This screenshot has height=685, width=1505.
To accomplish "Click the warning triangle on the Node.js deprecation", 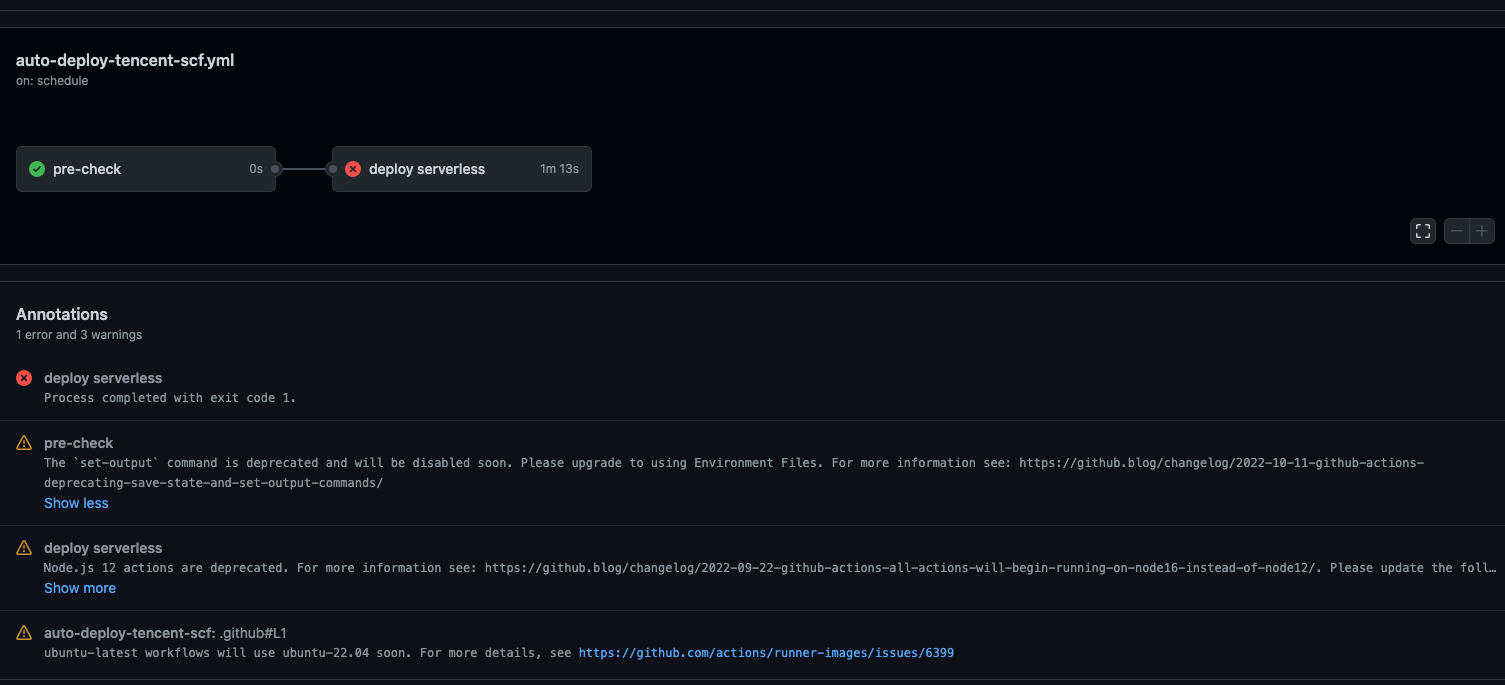I will click(x=23, y=547).
